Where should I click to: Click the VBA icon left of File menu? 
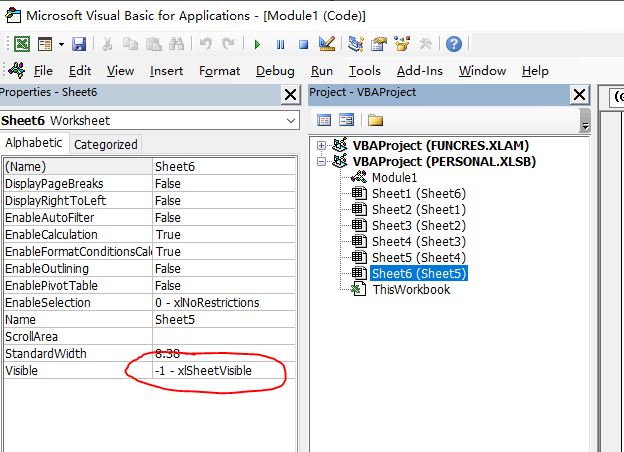(17, 70)
